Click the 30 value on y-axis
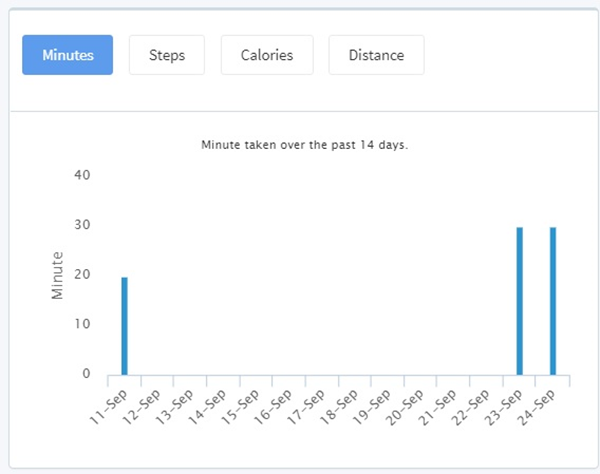This screenshot has height=474, width=600. pos(82,225)
